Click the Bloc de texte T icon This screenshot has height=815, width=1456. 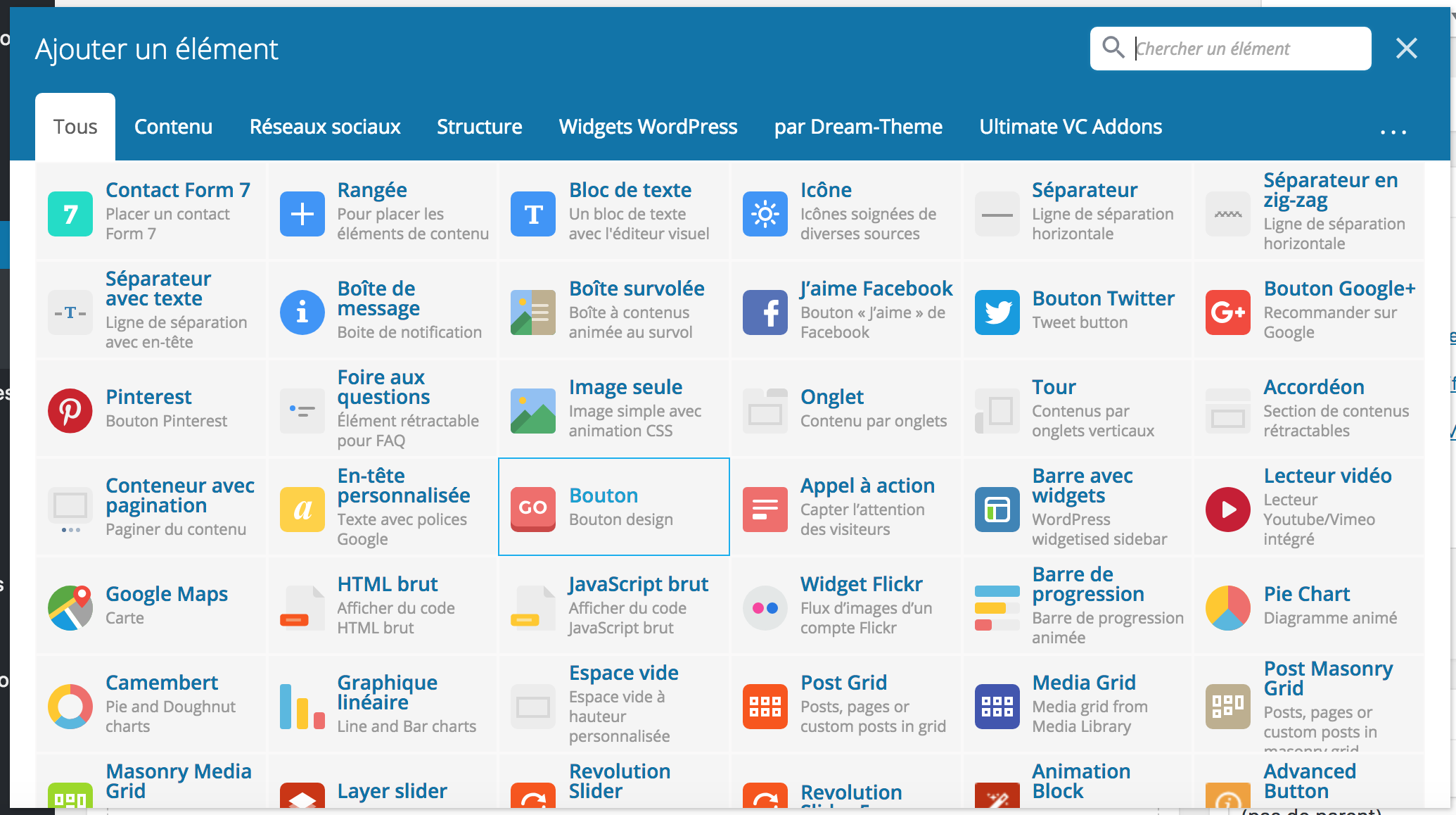pos(533,214)
